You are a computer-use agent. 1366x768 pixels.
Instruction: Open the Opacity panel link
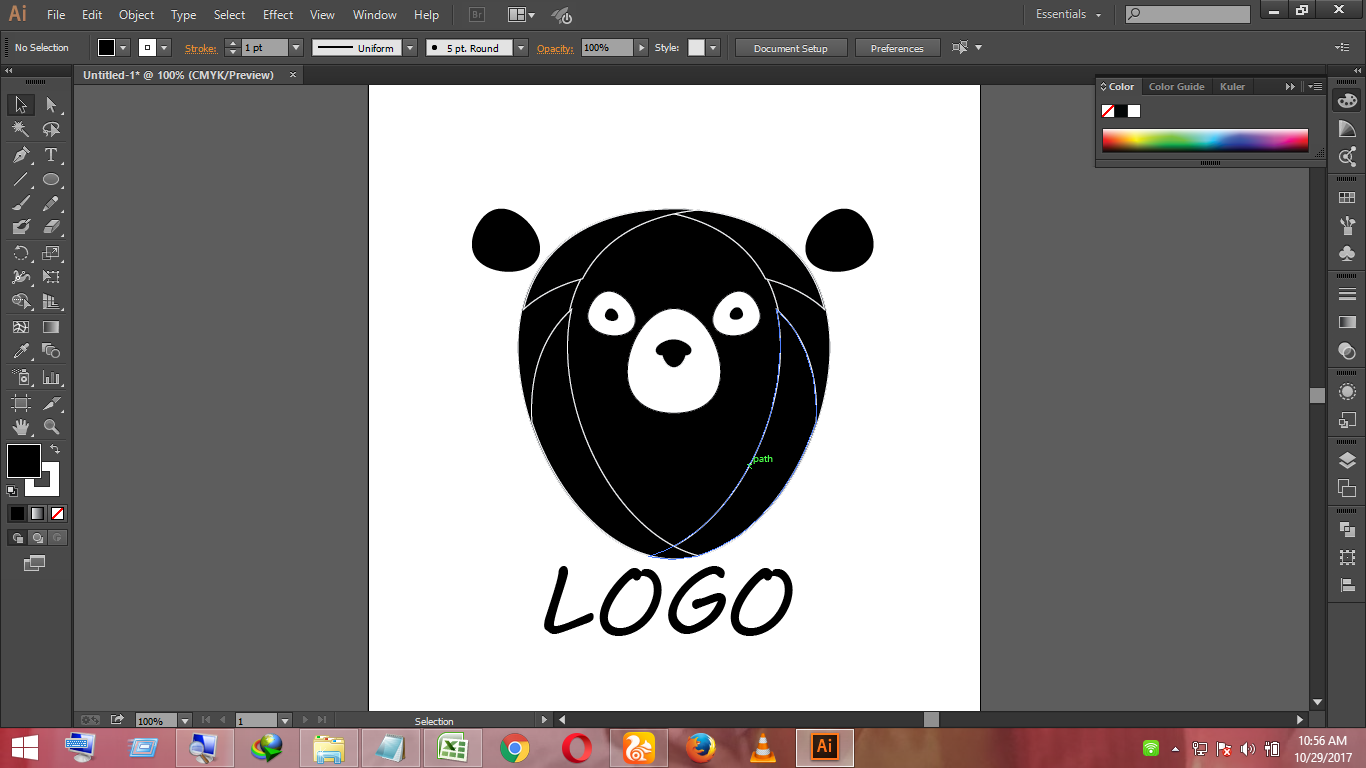pyautogui.click(x=555, y=48)
